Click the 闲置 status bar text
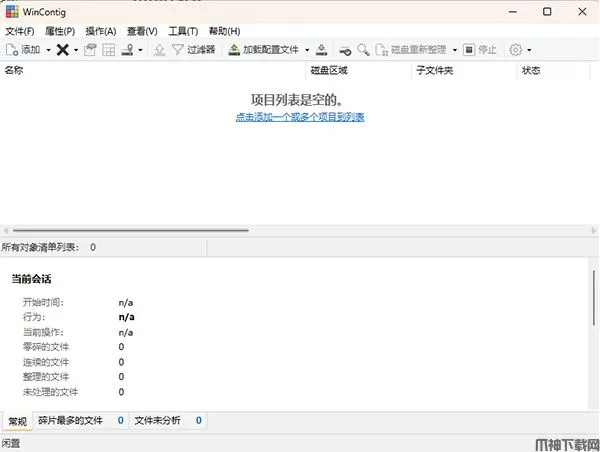 click(x=11, y=444)
